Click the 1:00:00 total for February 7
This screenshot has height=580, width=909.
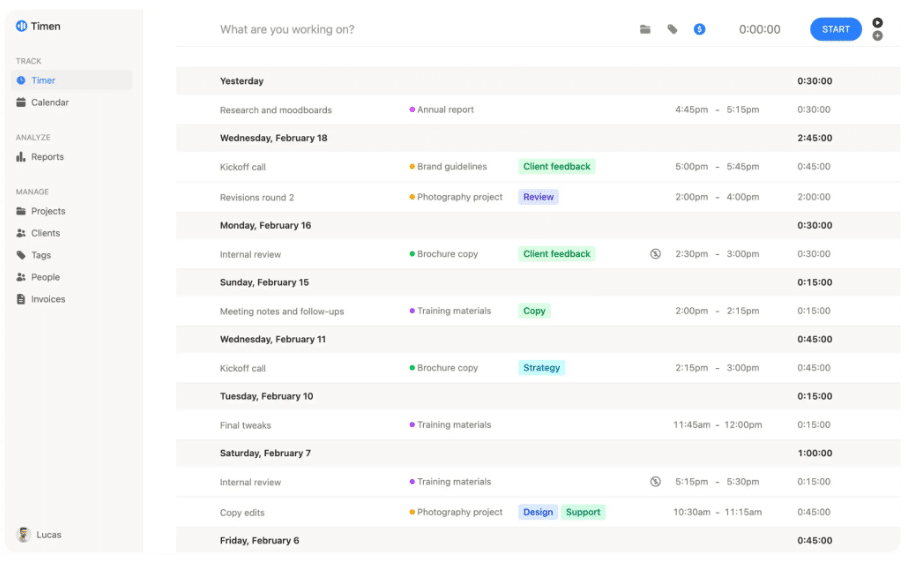point(815,453)
